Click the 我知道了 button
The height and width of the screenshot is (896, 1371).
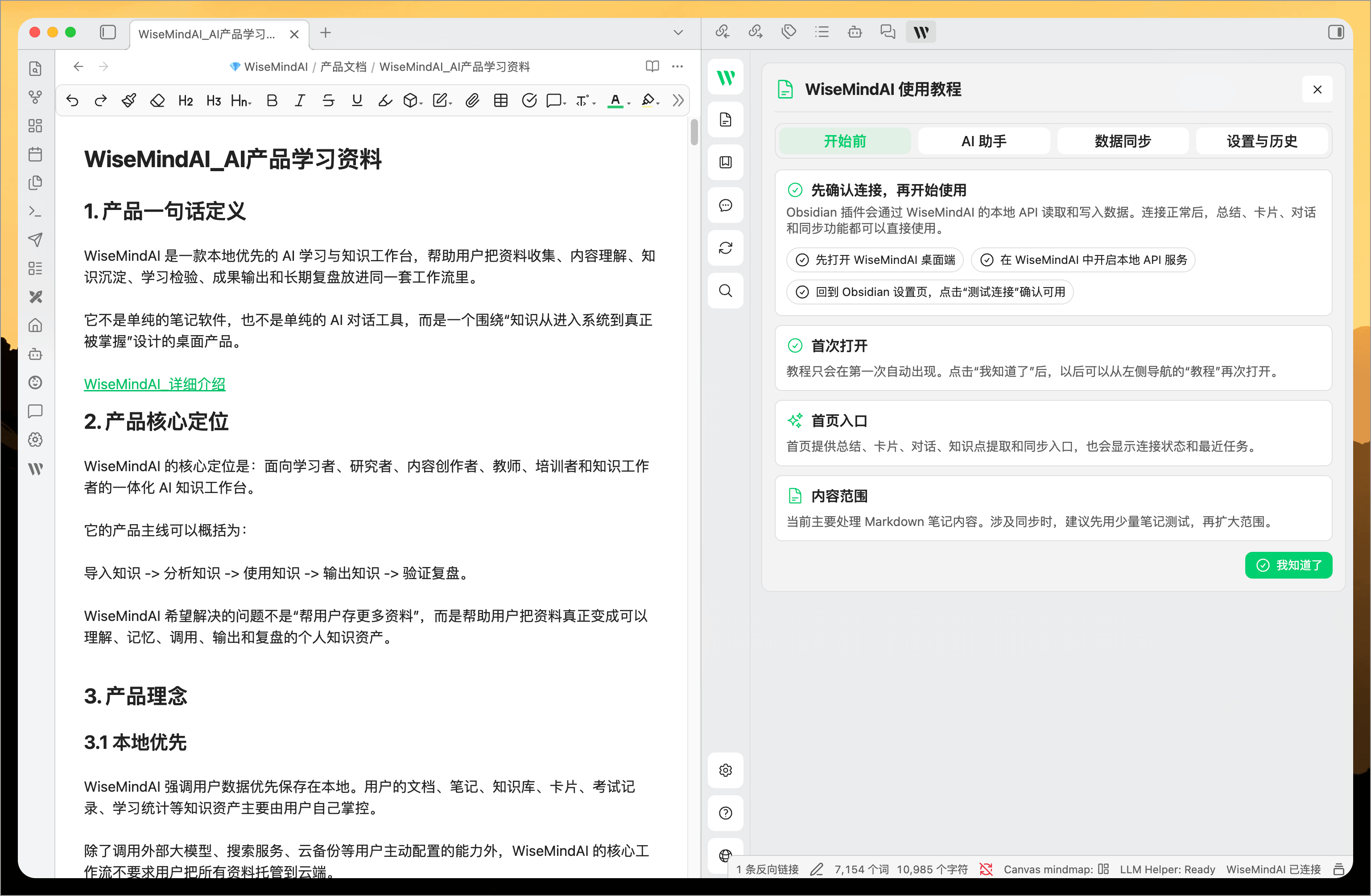1288,565
